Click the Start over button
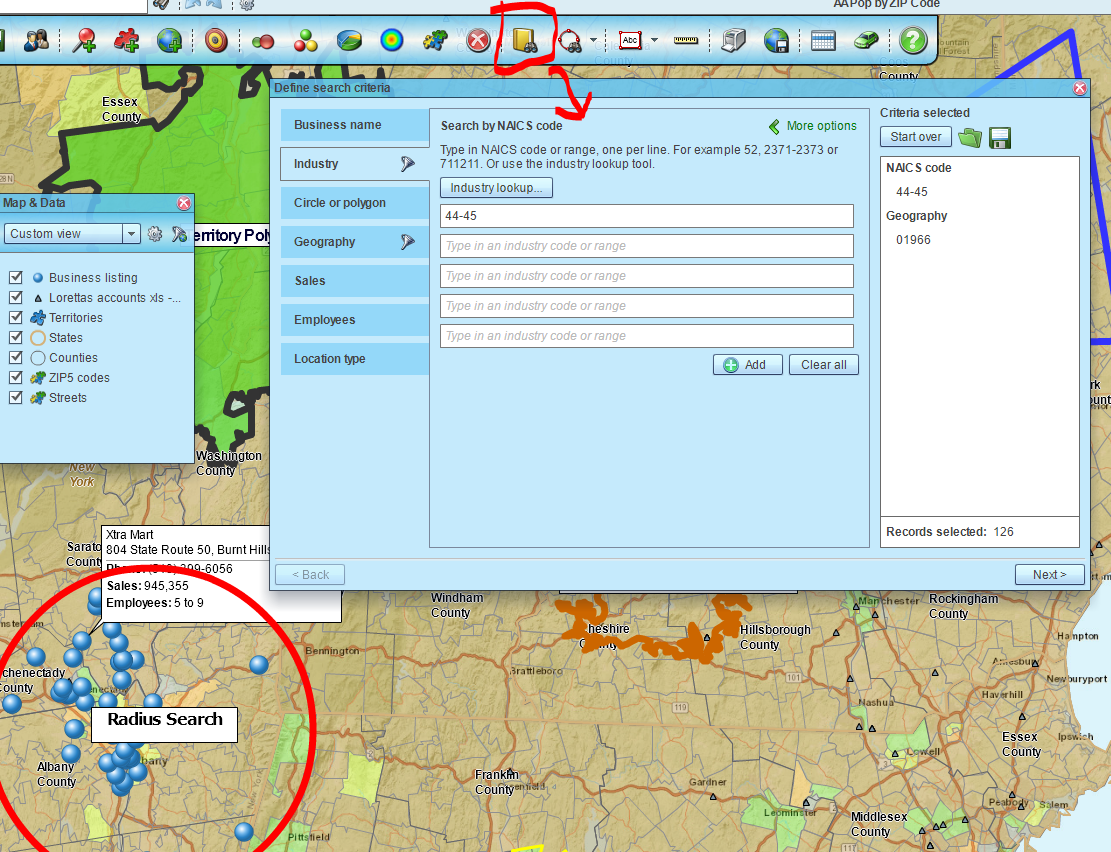The height and width of the screenshot is (852, 1111). pos(915,137)
